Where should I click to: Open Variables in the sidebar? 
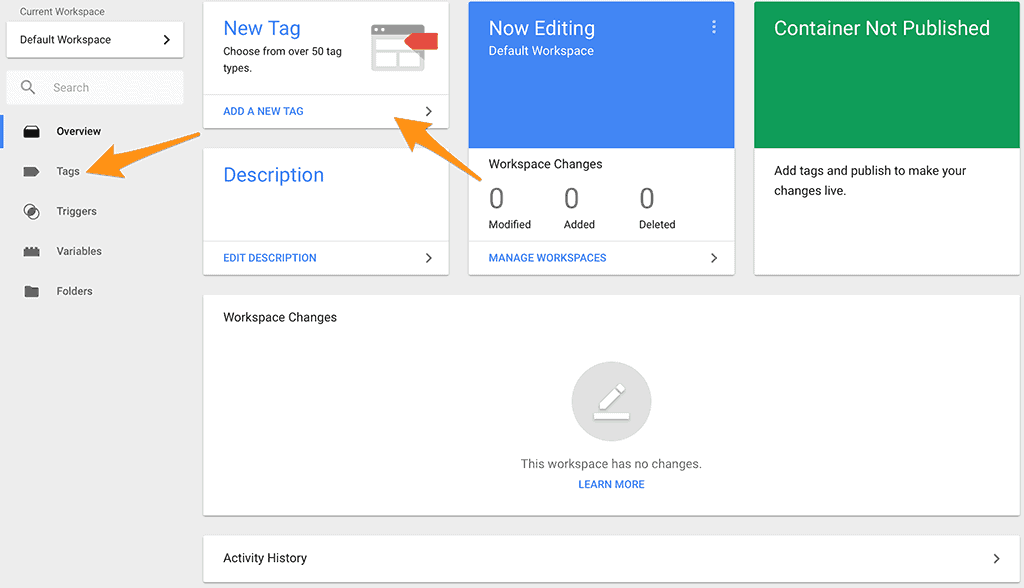79,251
